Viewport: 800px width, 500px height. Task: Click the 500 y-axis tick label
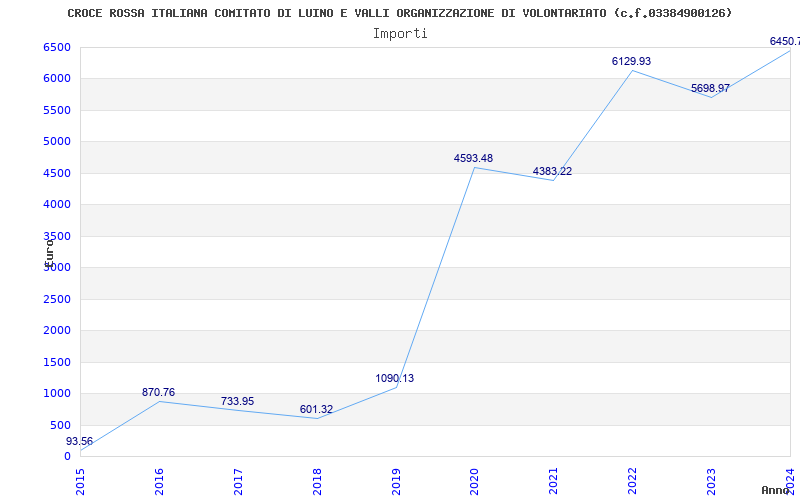pos(60,425)
